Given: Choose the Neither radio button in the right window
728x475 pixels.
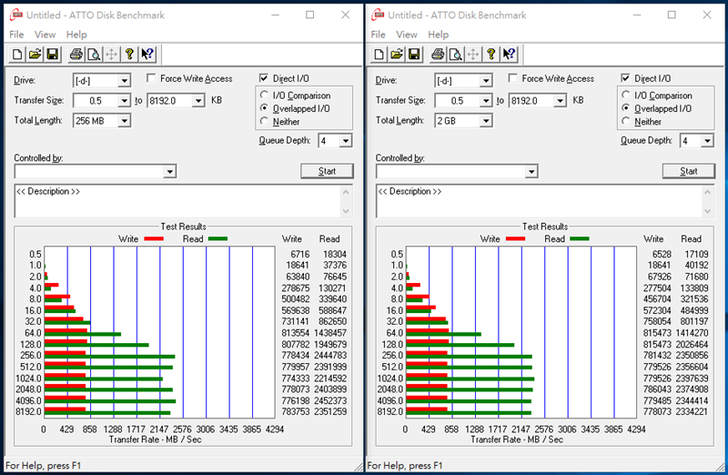Looking at the screenshot, I should [627, 122].
